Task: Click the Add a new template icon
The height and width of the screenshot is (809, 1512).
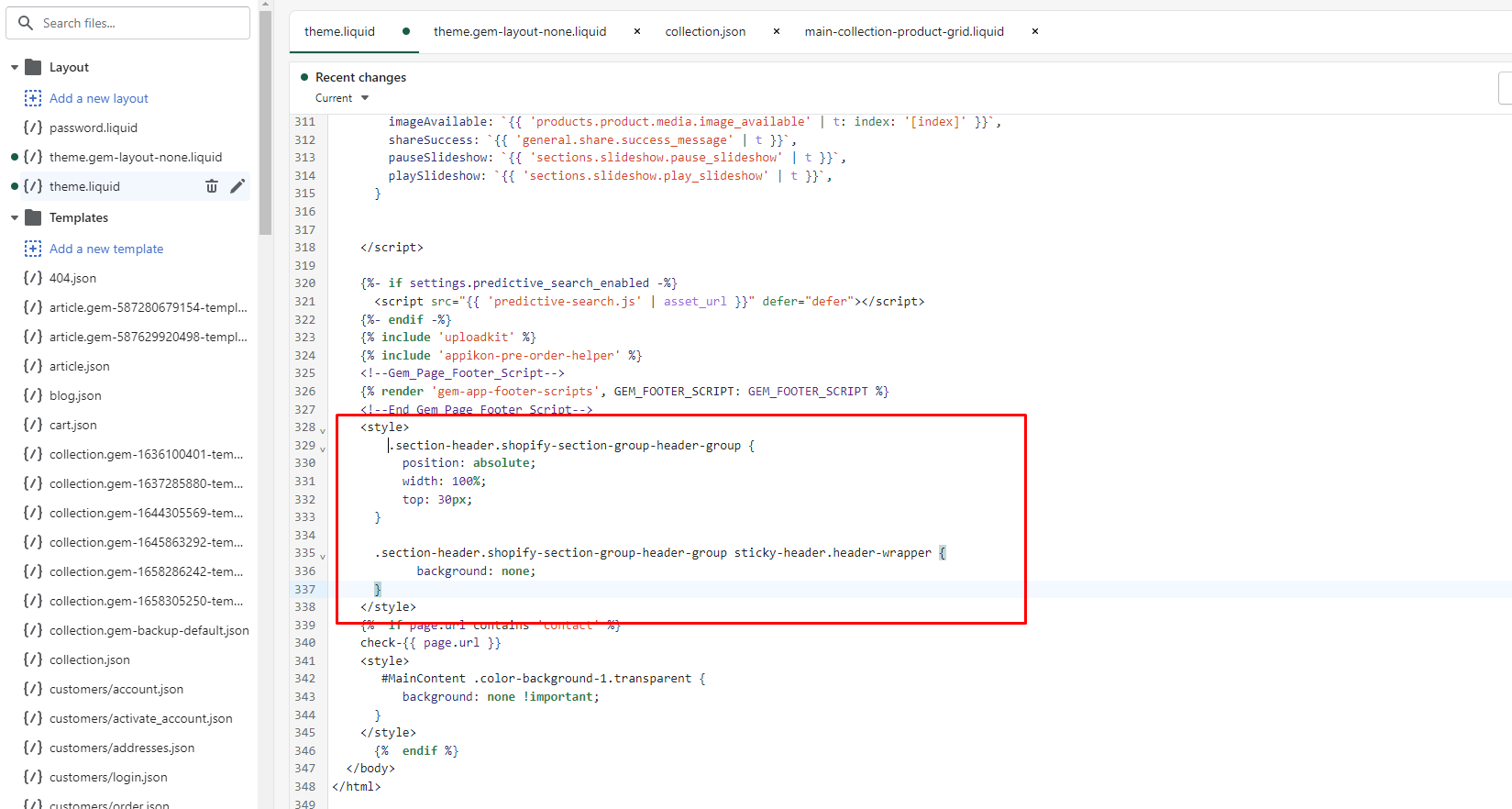Action: tap(33, 249)
